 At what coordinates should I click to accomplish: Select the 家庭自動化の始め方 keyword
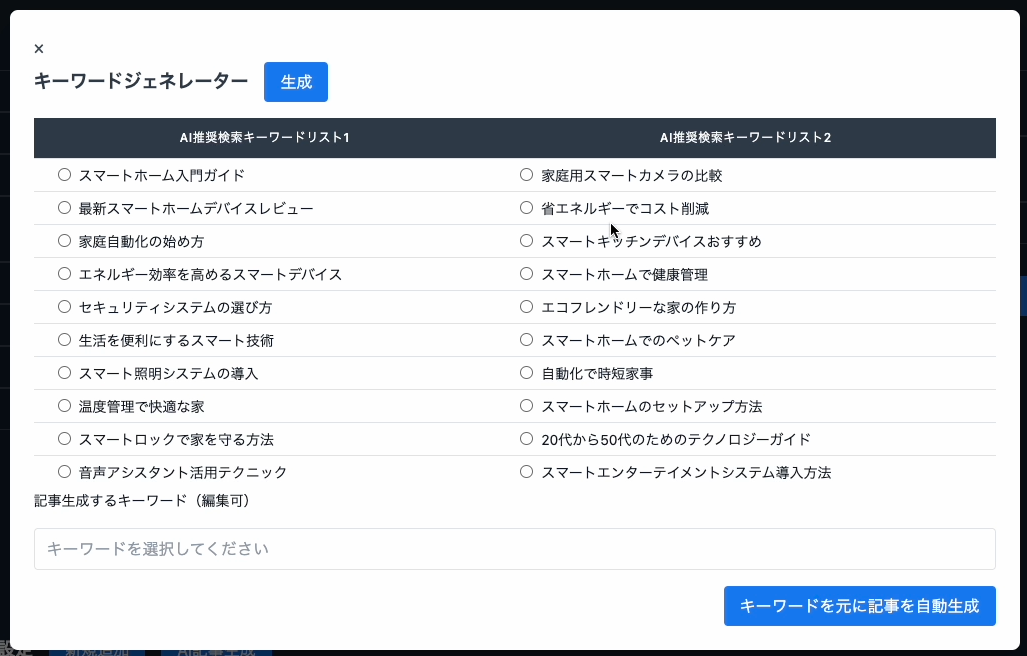coord(64,240)
